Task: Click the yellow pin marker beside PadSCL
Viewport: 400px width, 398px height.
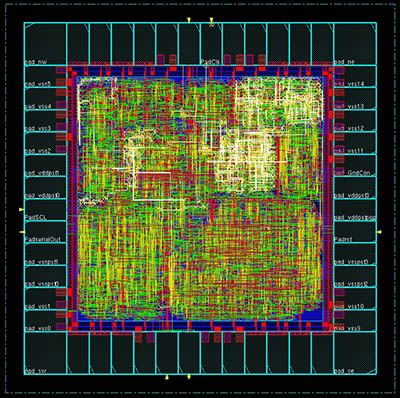Action: click(21, 209)
